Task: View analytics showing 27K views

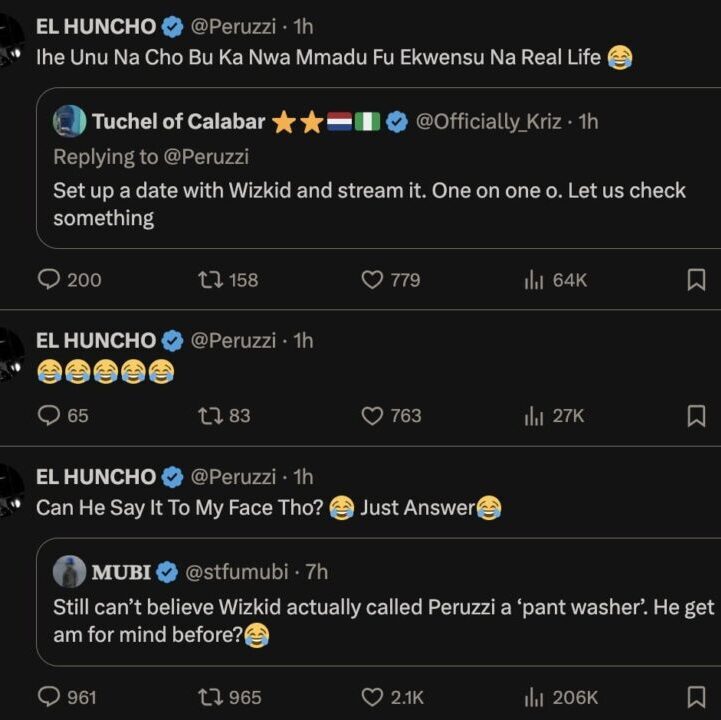Action: [534, 415]
